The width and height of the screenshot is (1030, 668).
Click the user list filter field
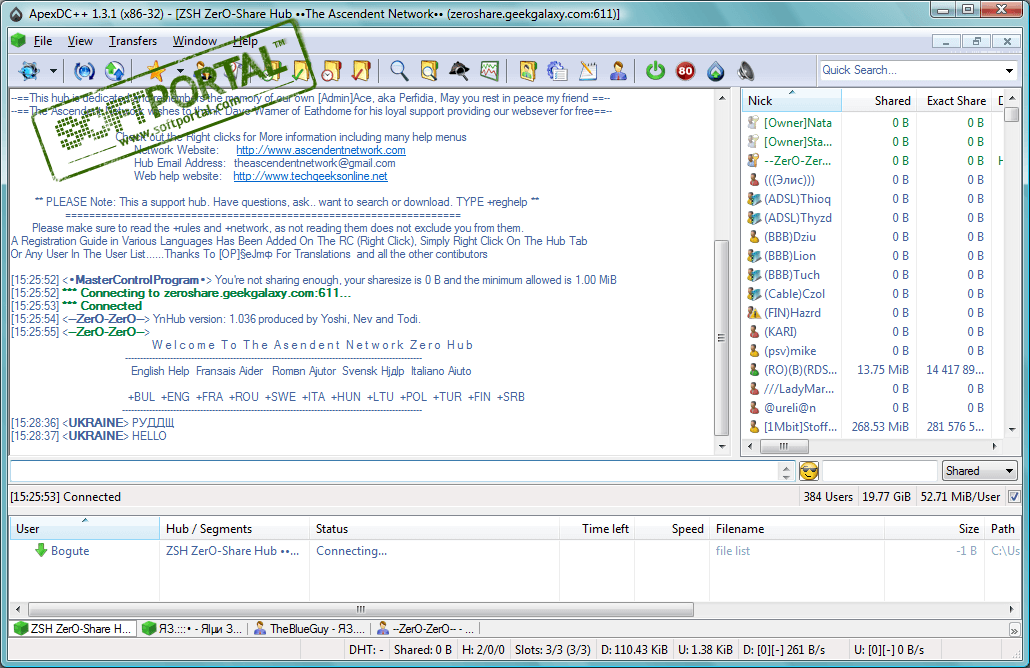879,471
